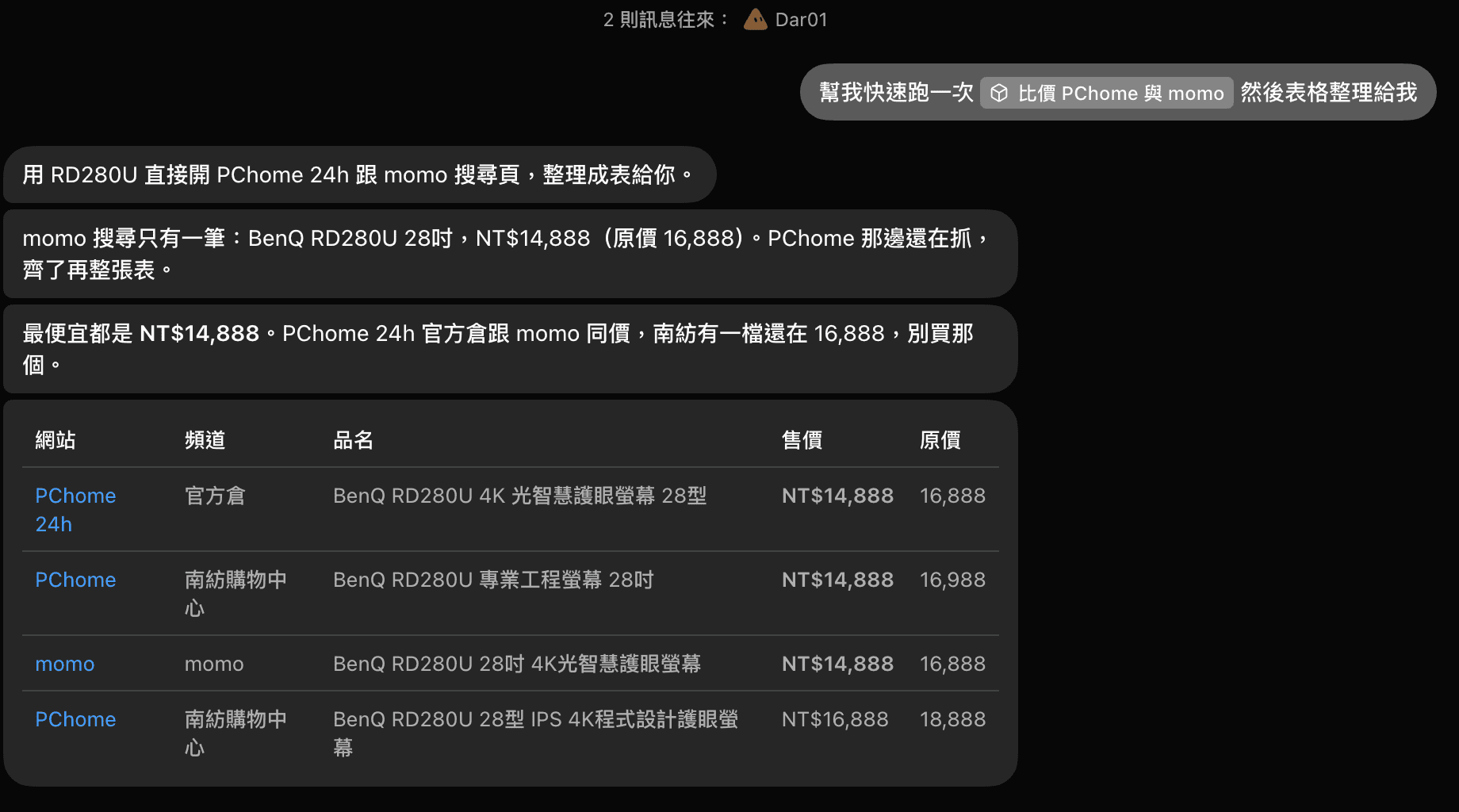
Task: Click the 售價 column header
Action: click(x=802, y=440)
